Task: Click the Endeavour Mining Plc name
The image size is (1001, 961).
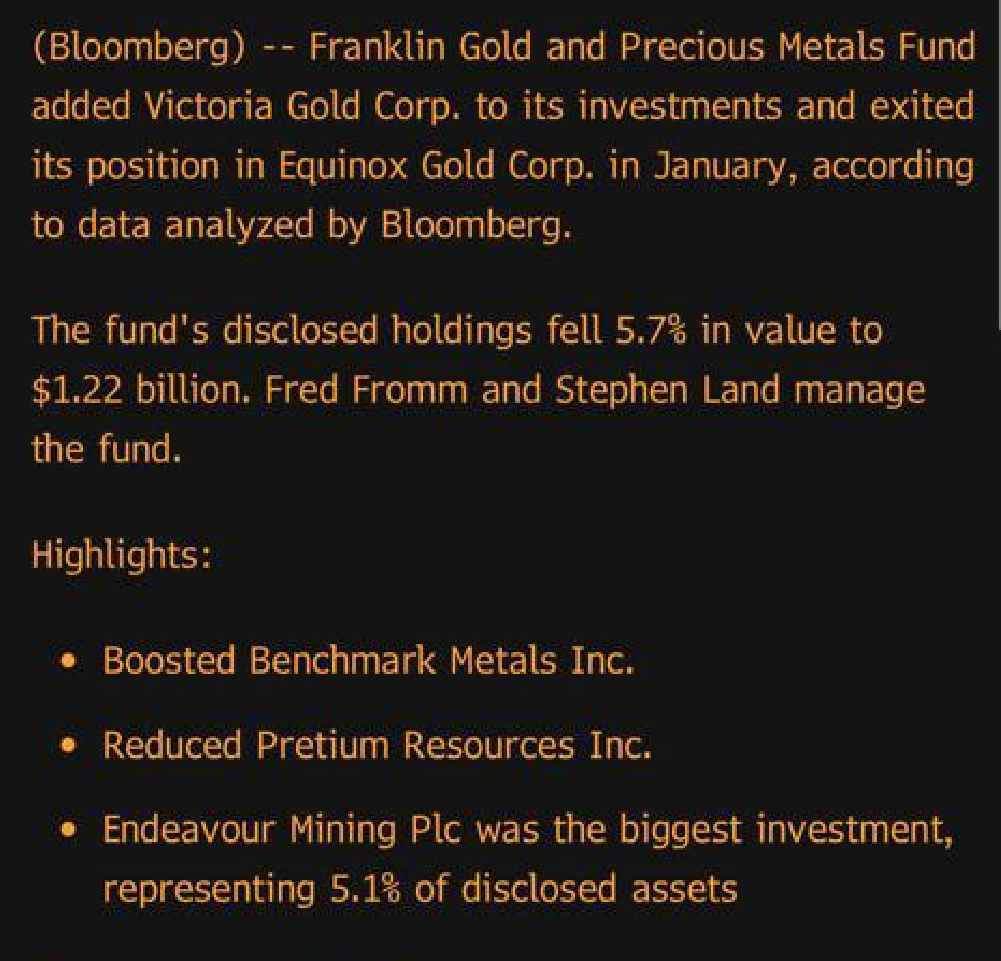Action: click(x=282, y=830)
